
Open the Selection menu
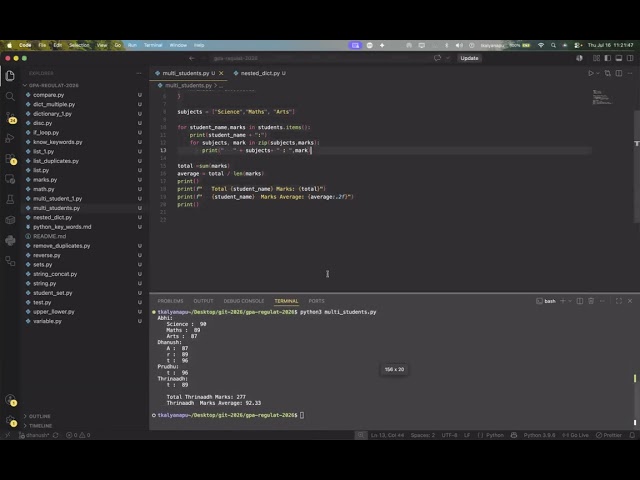point(79,45)
